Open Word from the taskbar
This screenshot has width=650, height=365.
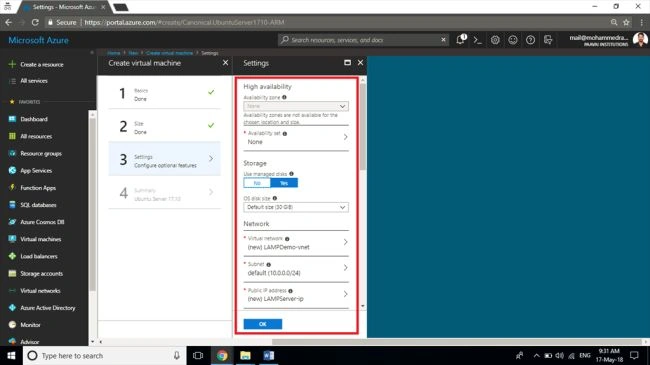269,355
